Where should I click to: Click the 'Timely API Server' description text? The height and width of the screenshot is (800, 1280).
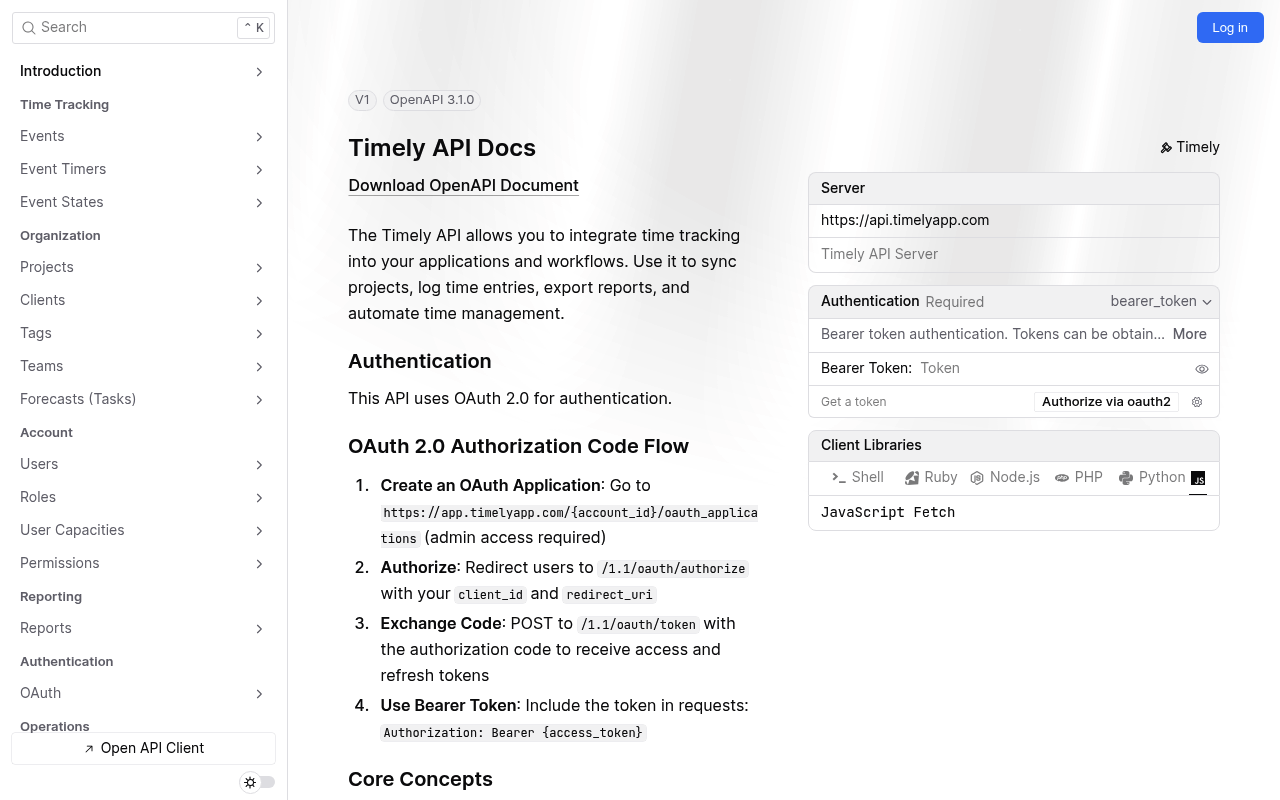coord(879,254)
